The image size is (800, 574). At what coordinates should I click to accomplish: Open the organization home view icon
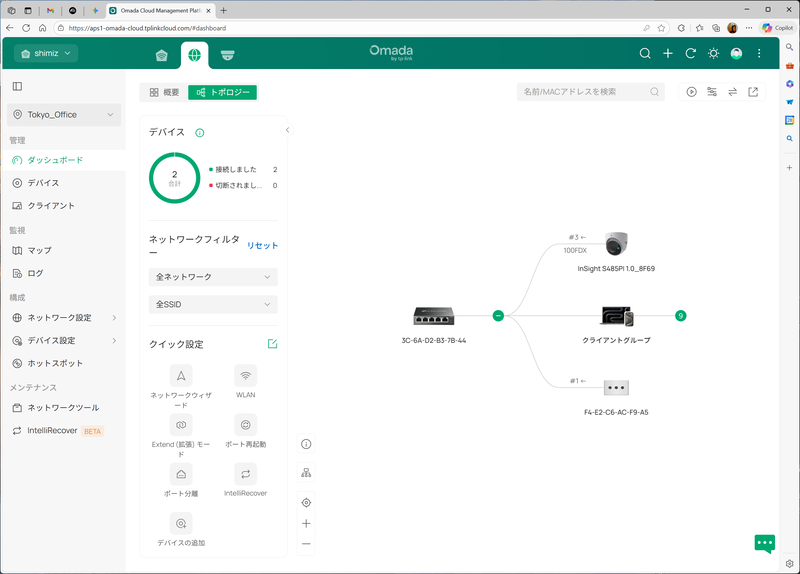pyautogui.click(x=162, y=55)
